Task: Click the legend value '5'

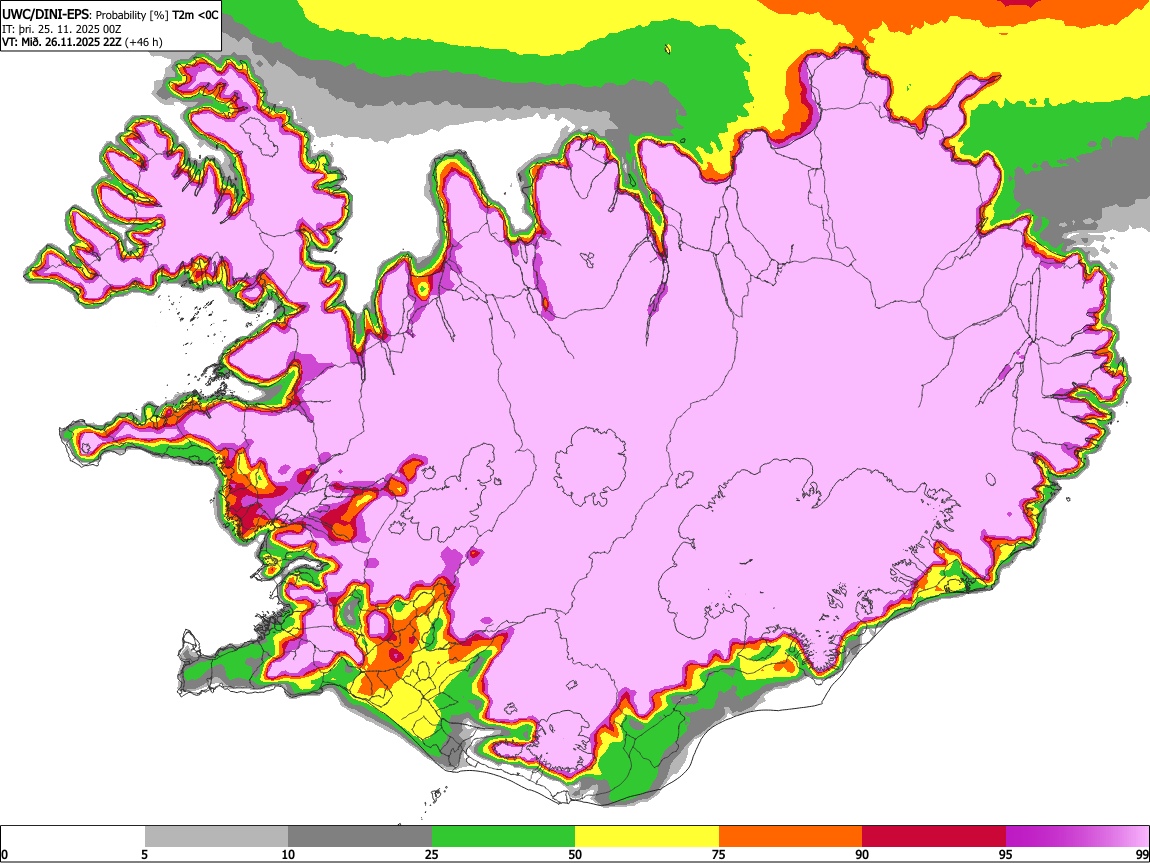Action: 144,854
